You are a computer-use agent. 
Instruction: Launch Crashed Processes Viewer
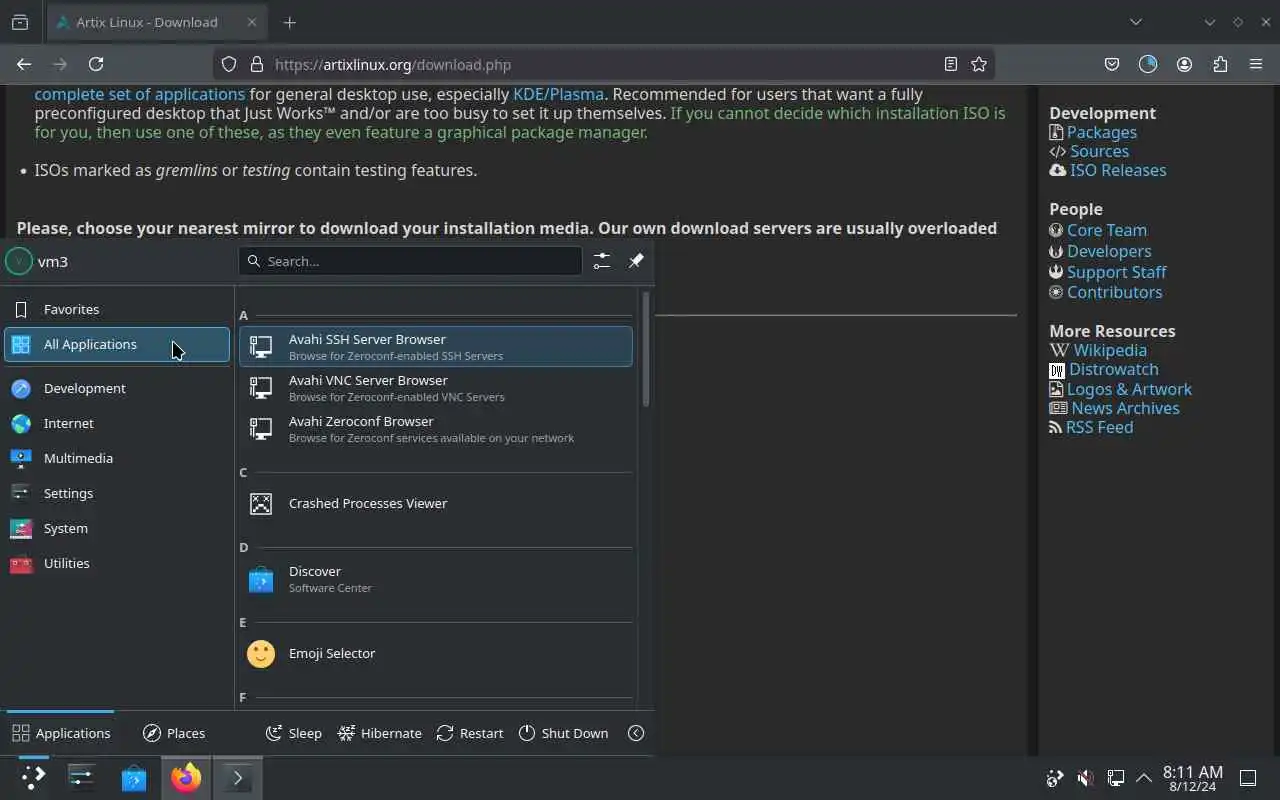pyautogui.click(x=435, y=503)
